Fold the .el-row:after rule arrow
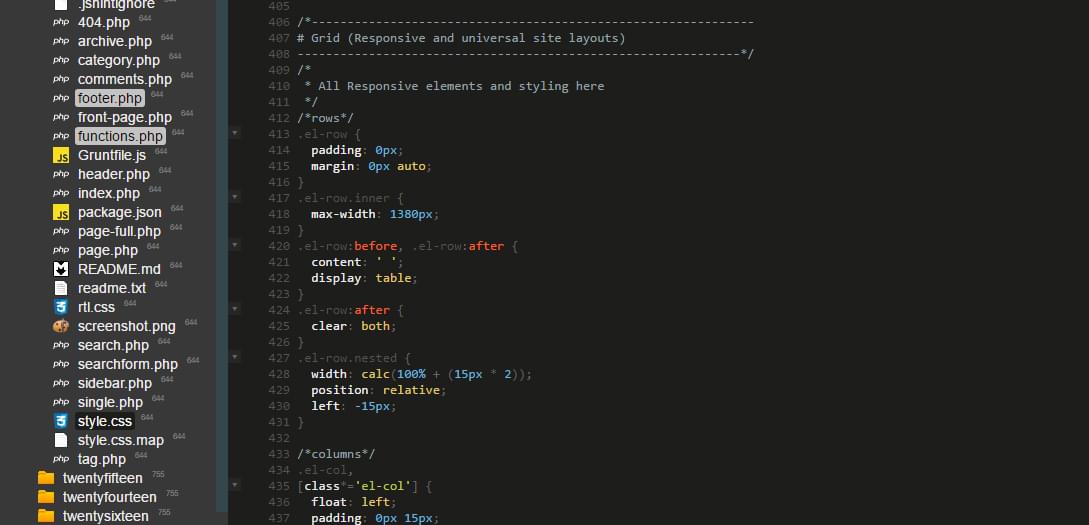 point(235,309)
